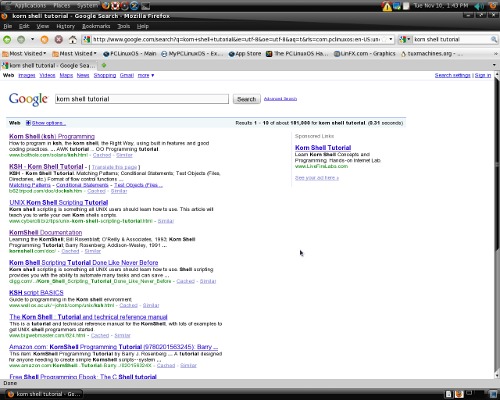The width and height of the screenshot is (500, 400).
Task: Click the greyed forward arrow button
Action: click(21, 39)
